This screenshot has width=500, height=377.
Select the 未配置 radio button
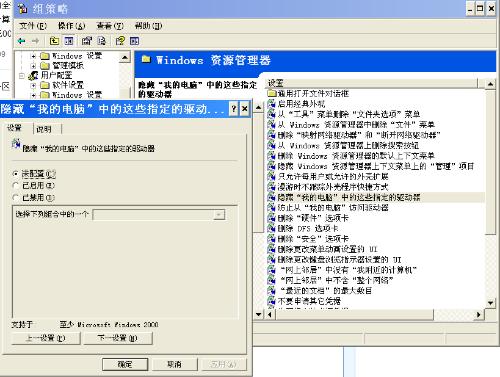[15, 174]
